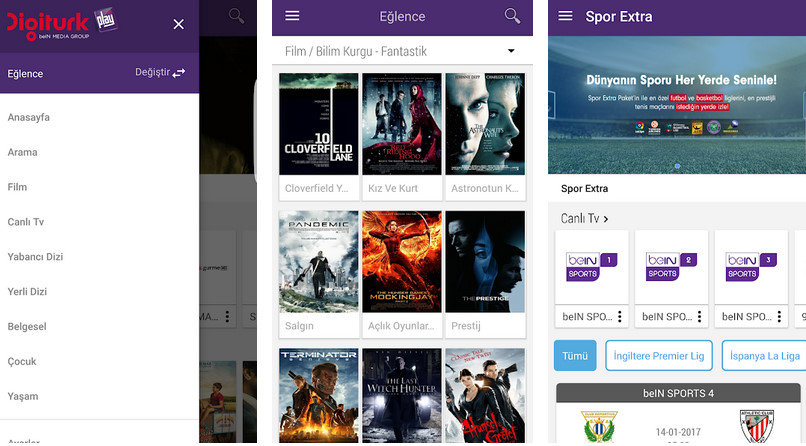Viewport: 806px width, 446px height.
Task: Click the beIN SPORTS 4 match header
Action: pos(679,393)
